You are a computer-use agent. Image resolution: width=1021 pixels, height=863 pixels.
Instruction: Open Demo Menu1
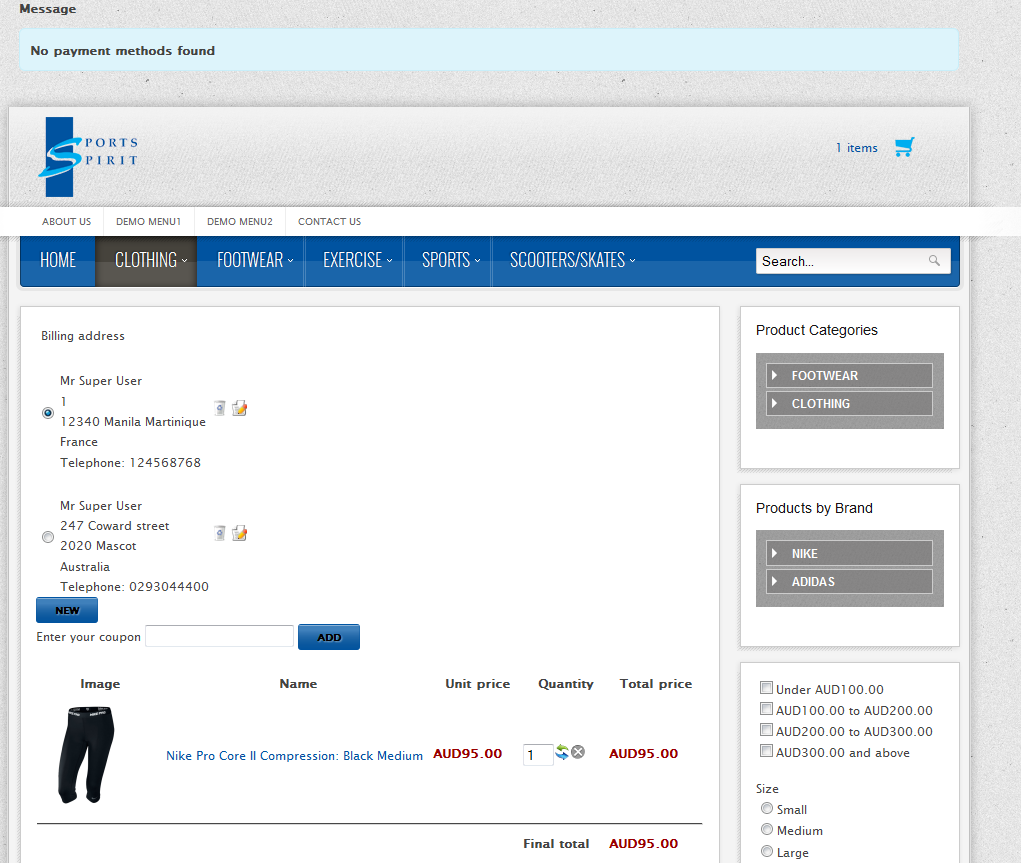click(148, 221)
